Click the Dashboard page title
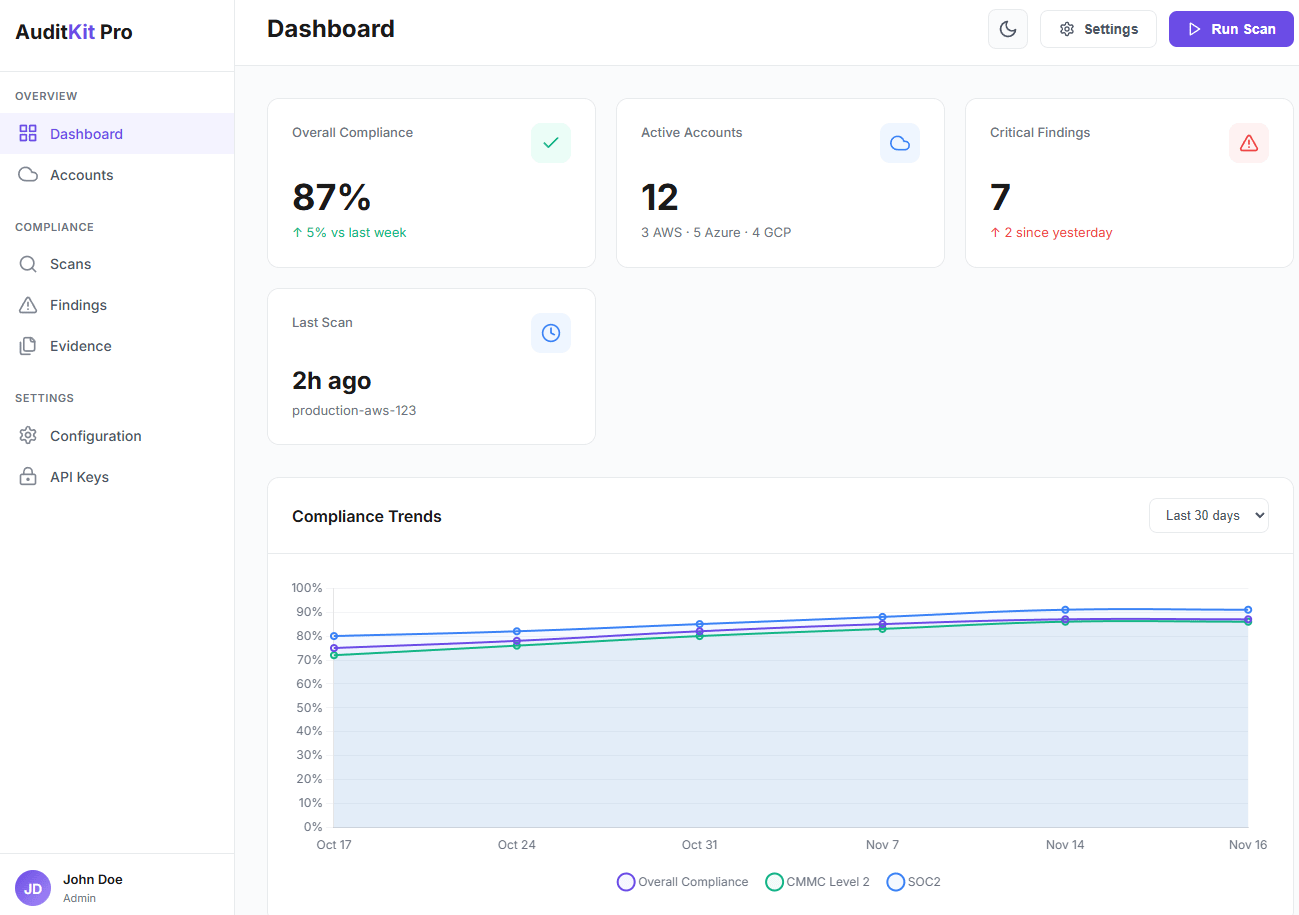This screenshot has width=1299, height=915. [331, 29]
